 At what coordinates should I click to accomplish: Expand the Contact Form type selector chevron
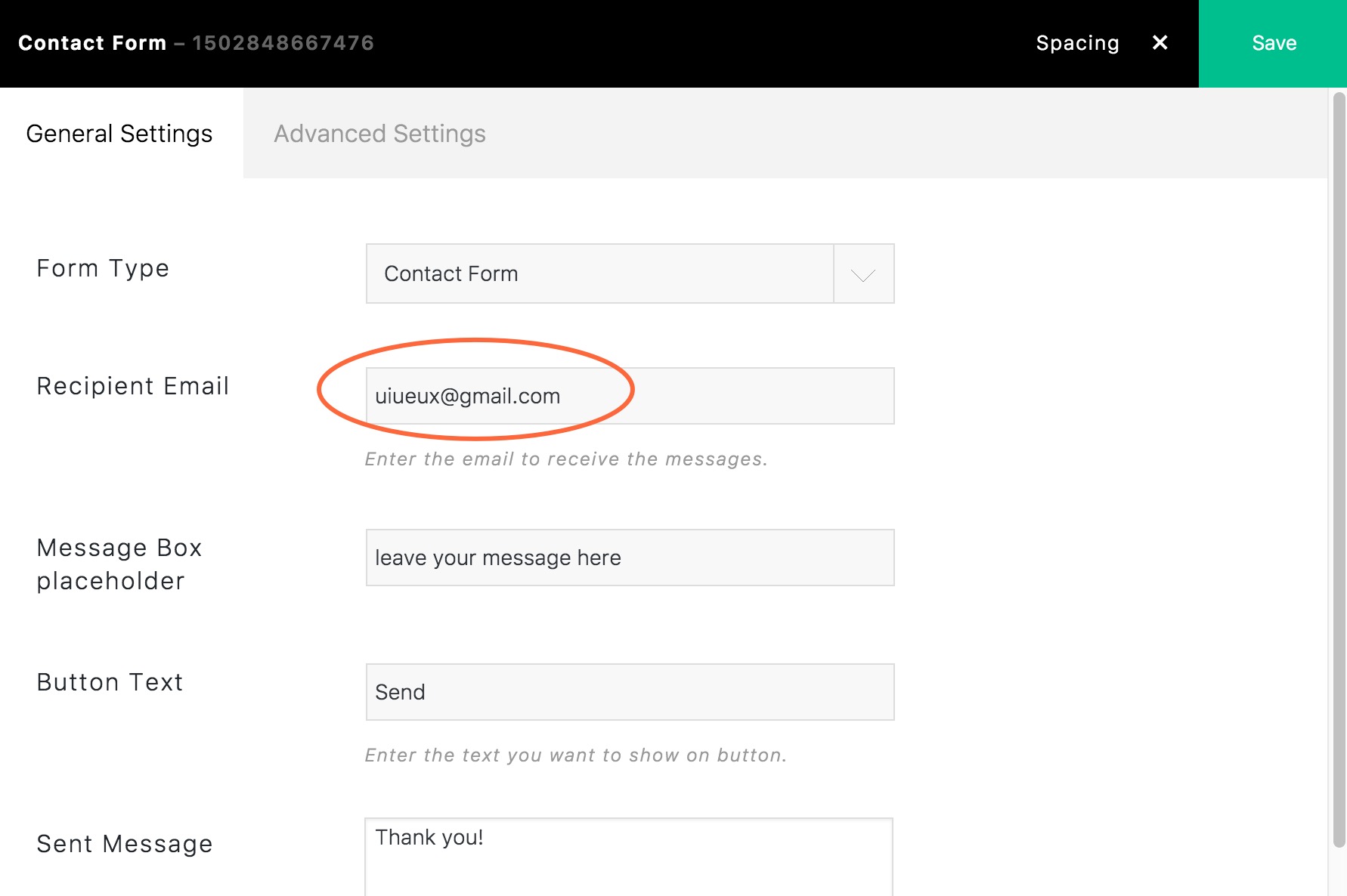[863, 273]
